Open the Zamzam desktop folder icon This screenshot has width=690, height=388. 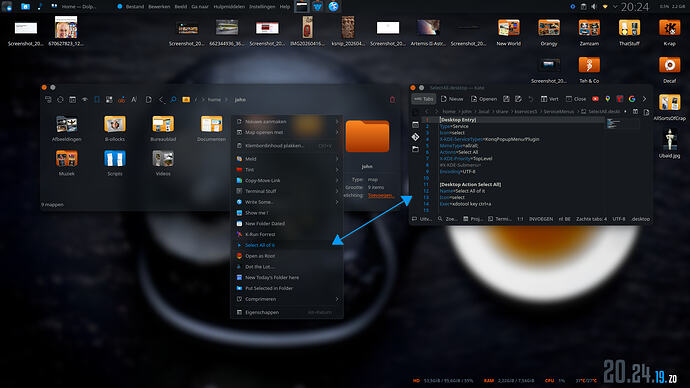pos(589,32)
